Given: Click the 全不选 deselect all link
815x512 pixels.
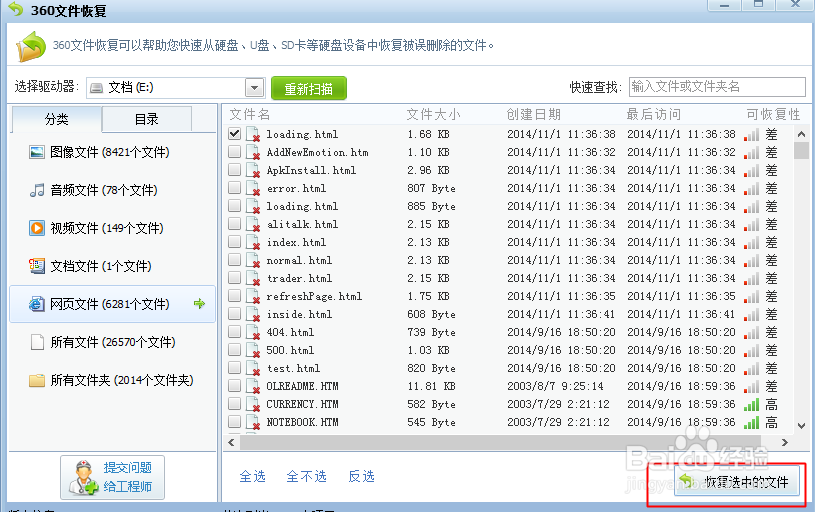Looking at the screenshot, I should tap(307, 476).
